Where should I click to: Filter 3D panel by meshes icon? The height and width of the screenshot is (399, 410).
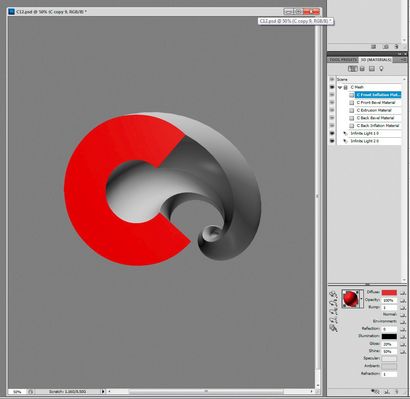(x=362, y=69)
